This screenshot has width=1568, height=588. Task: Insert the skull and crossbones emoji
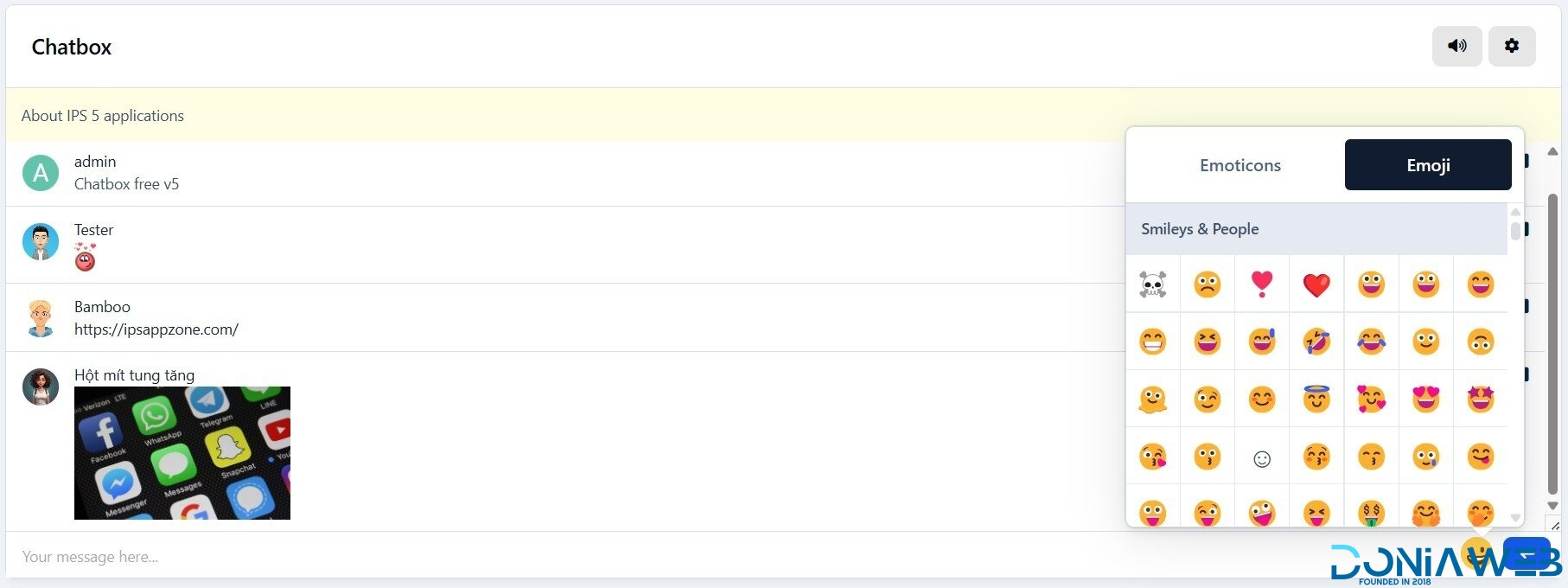1152,284
